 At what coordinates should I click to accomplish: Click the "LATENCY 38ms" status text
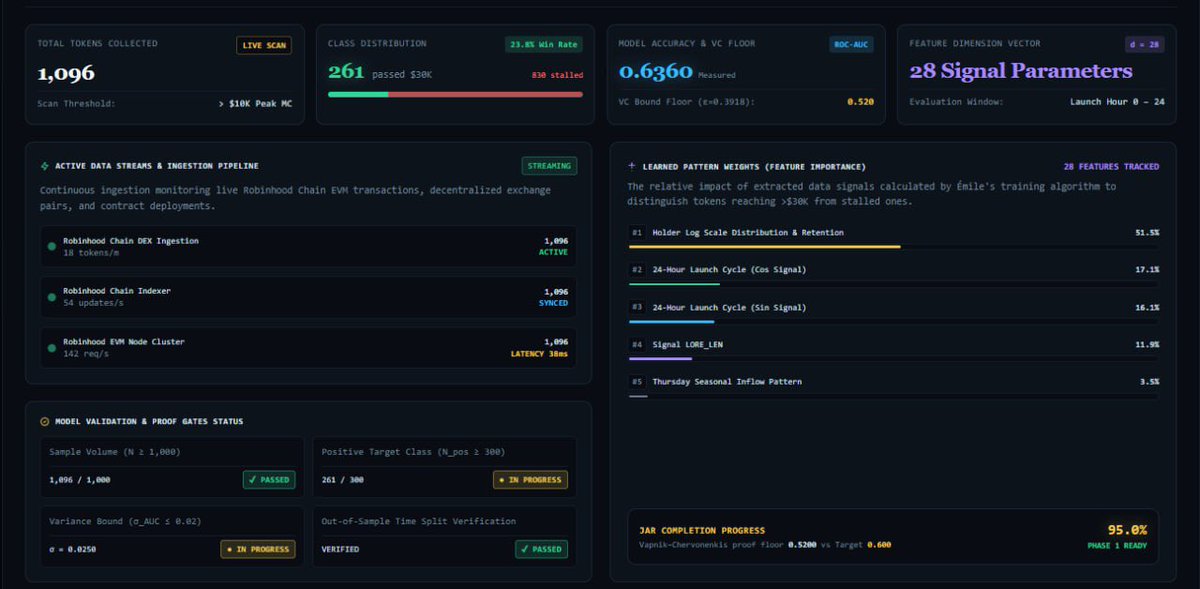click(539, 353)
